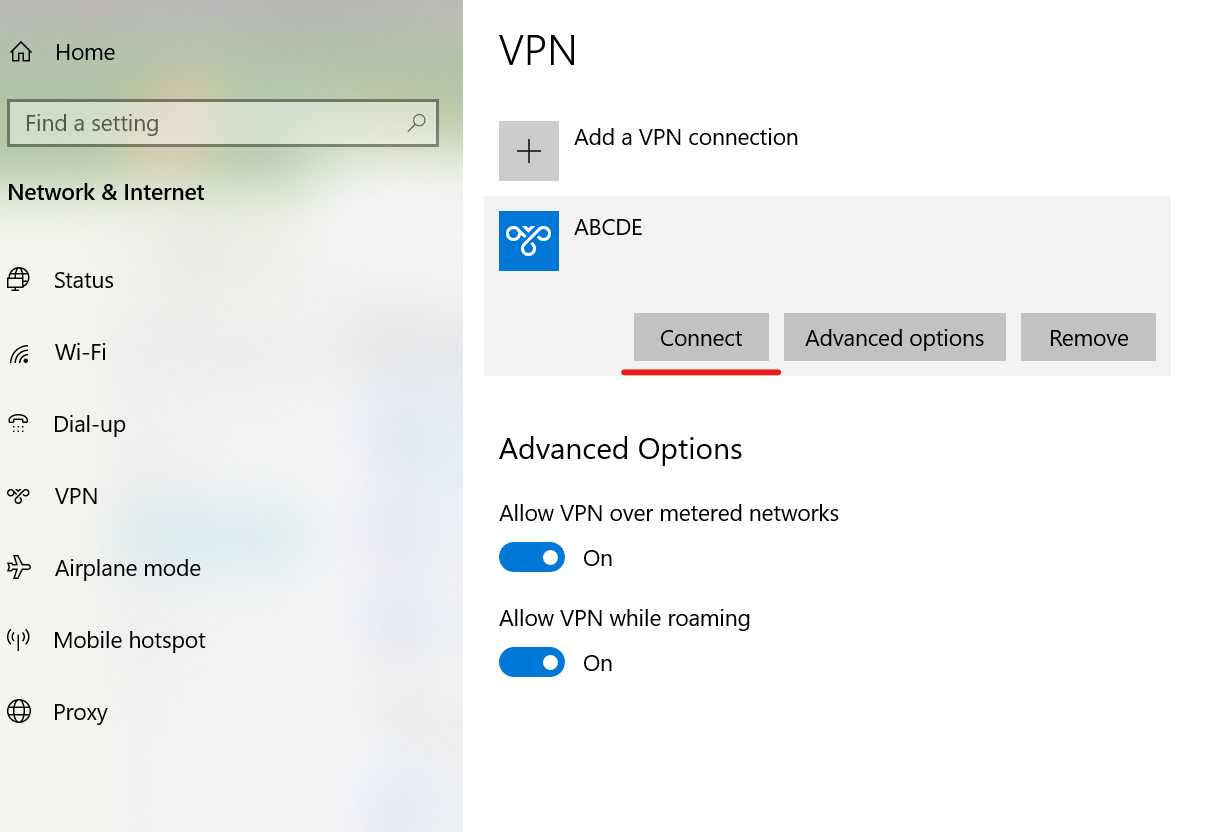Click the Dial-up phone icon
Screen dimensions: 1213x832
pyautogui.click(x=18, y=424)
